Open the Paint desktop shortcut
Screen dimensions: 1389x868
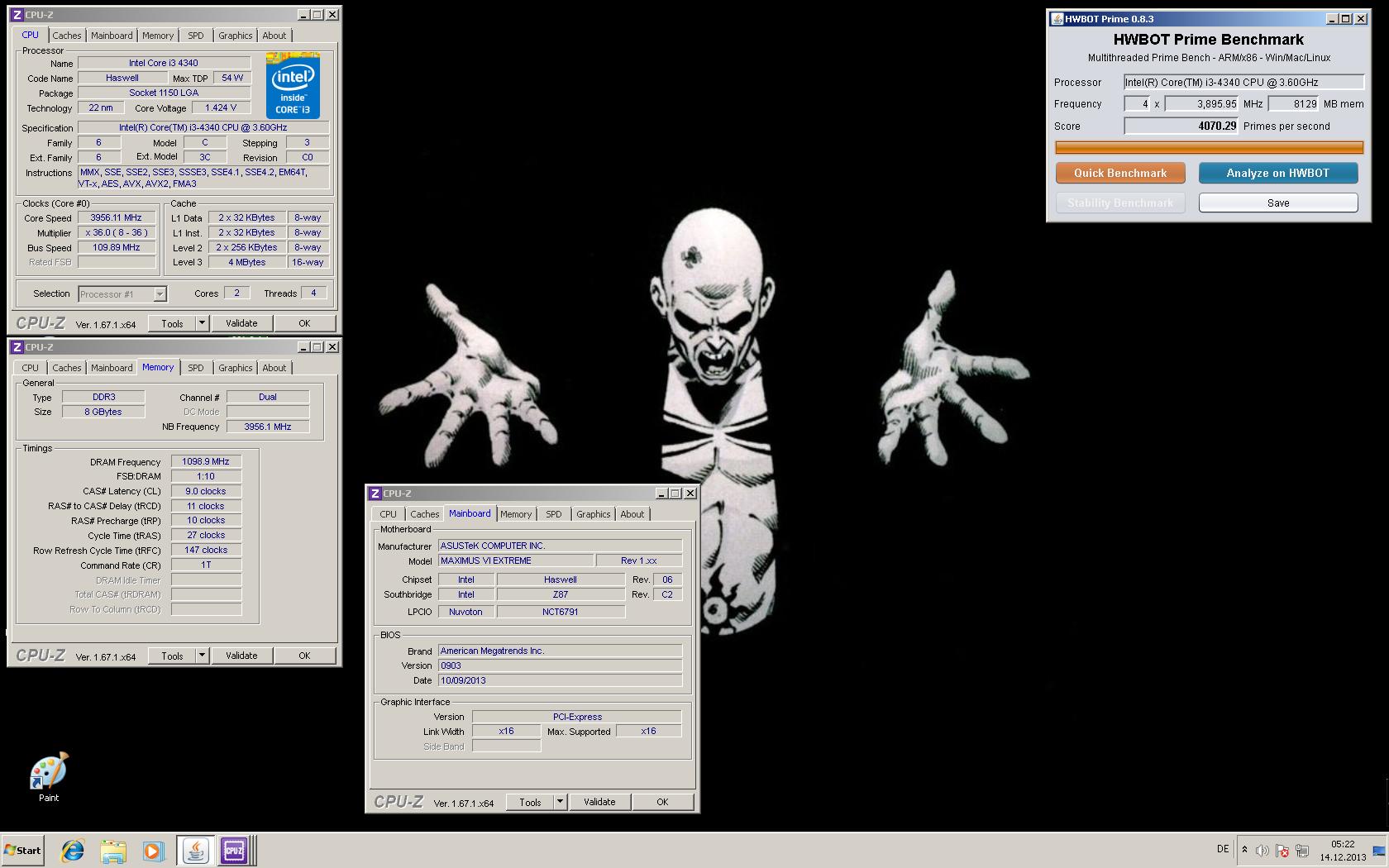[49, 776]
